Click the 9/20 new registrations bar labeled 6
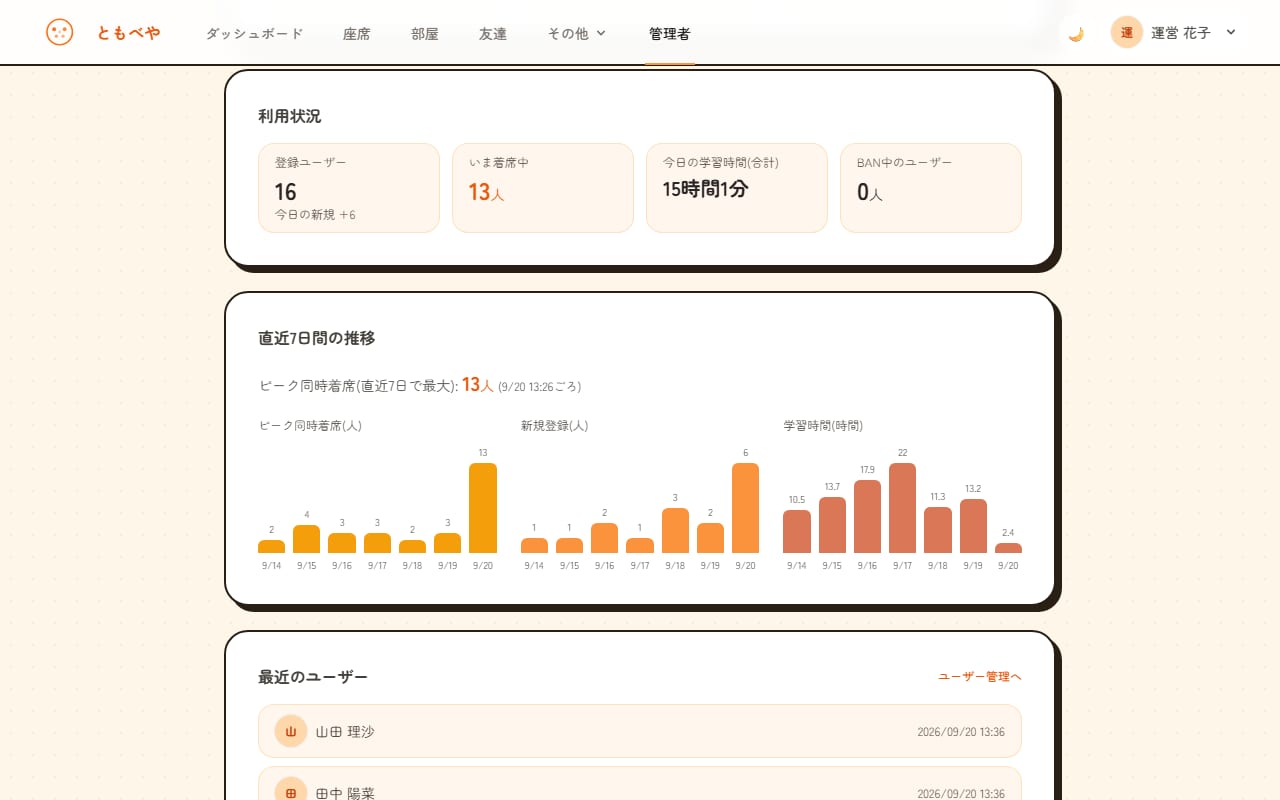This screenshot has height=800, width=1280. pos(745,508)
